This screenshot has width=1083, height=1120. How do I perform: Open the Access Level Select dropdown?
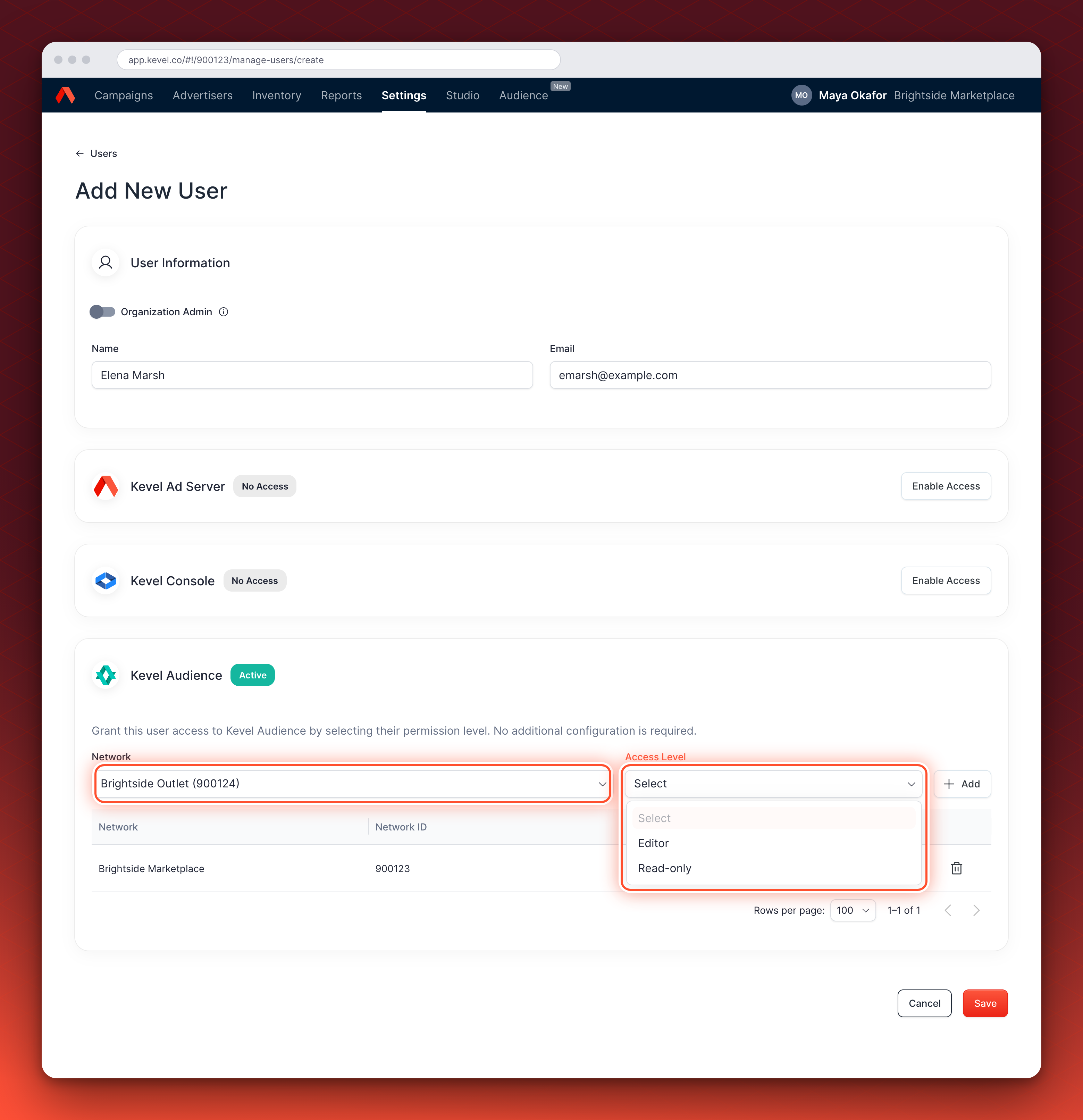point(773,784)
